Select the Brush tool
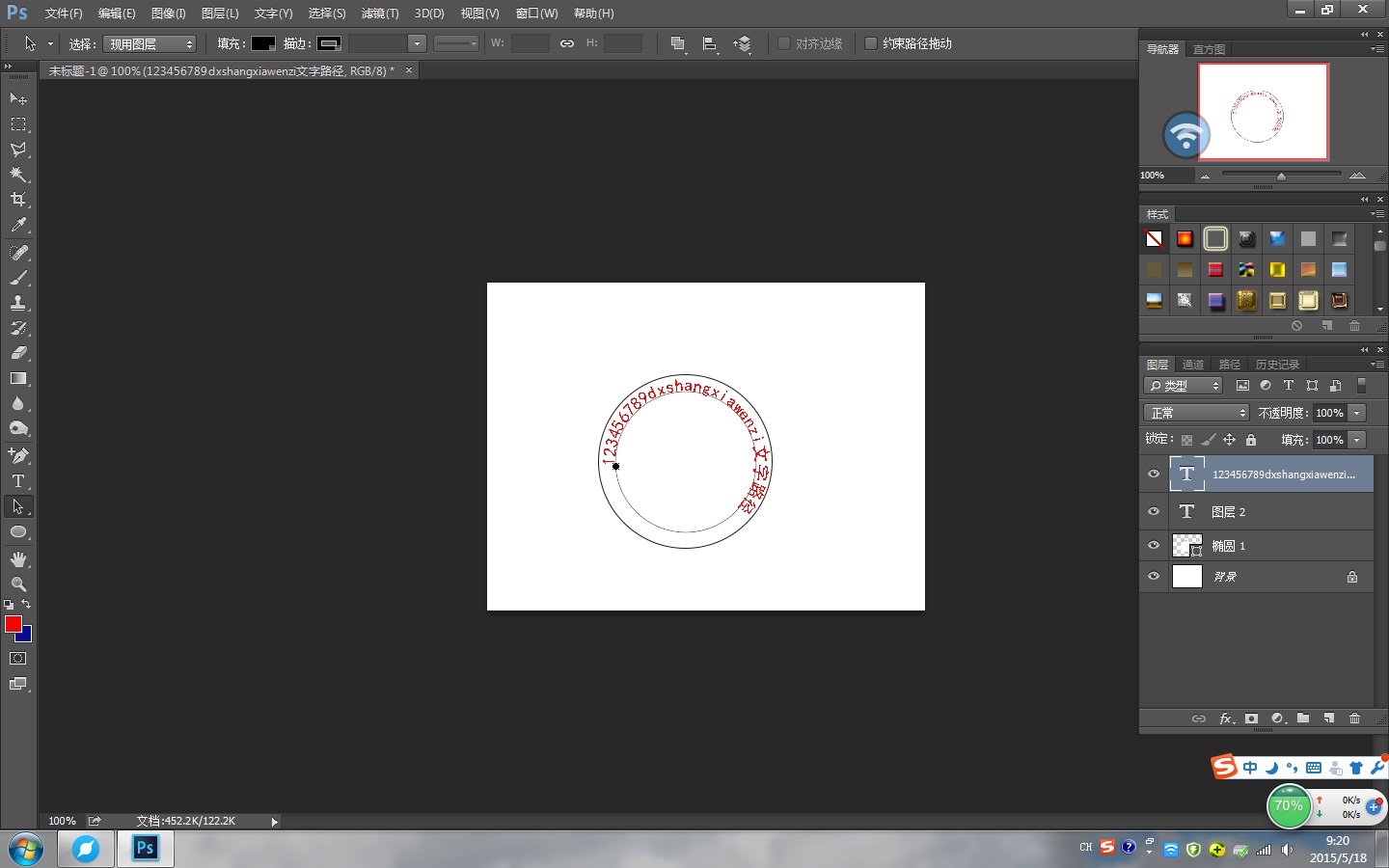Viewport: 1389px width, 868px height. (x=18, y=278)
